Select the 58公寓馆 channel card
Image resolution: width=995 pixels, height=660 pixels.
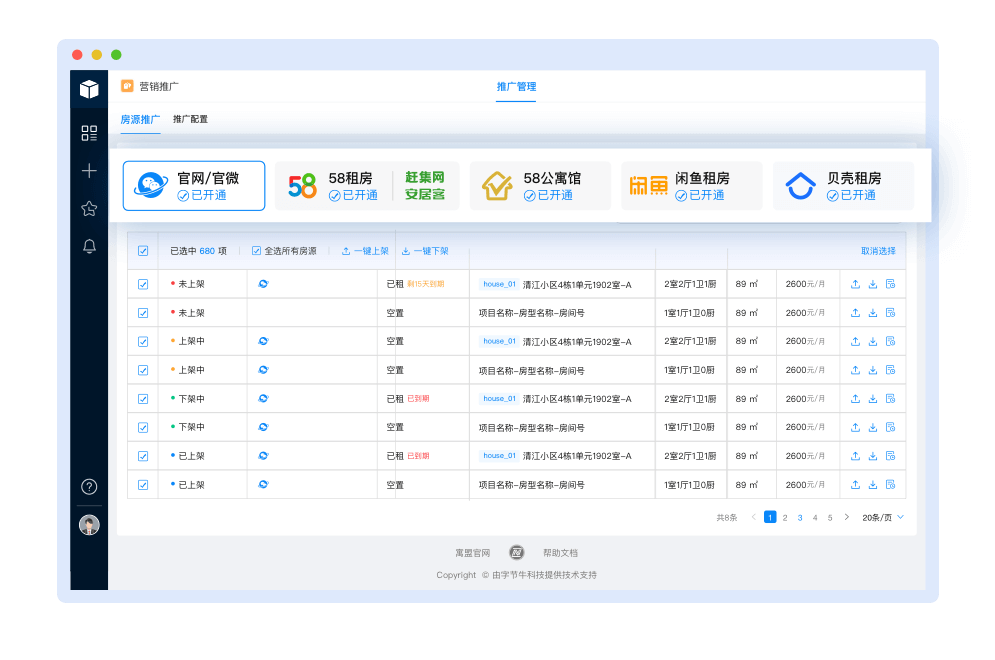[x=540, y=185]
